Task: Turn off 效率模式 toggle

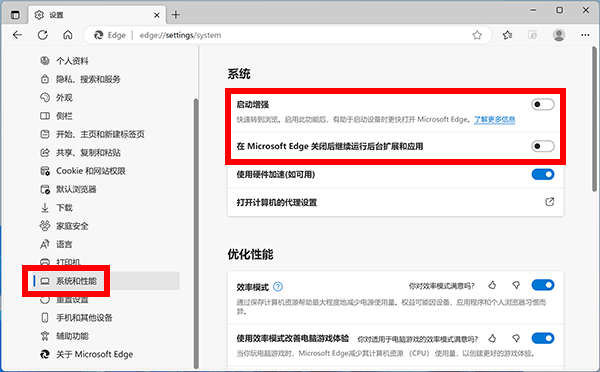Action: (543, 285)
